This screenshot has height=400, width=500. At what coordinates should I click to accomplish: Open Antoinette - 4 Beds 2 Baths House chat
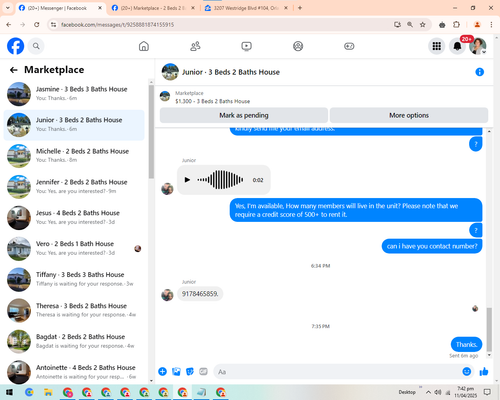[74, 372]
